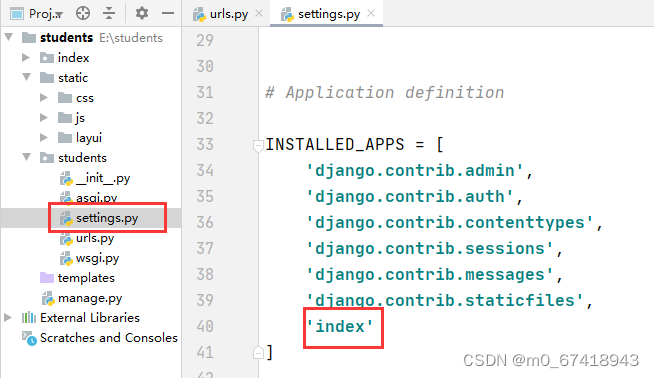Click 'django.contrib.staticfiles' string

click(445, 300)
